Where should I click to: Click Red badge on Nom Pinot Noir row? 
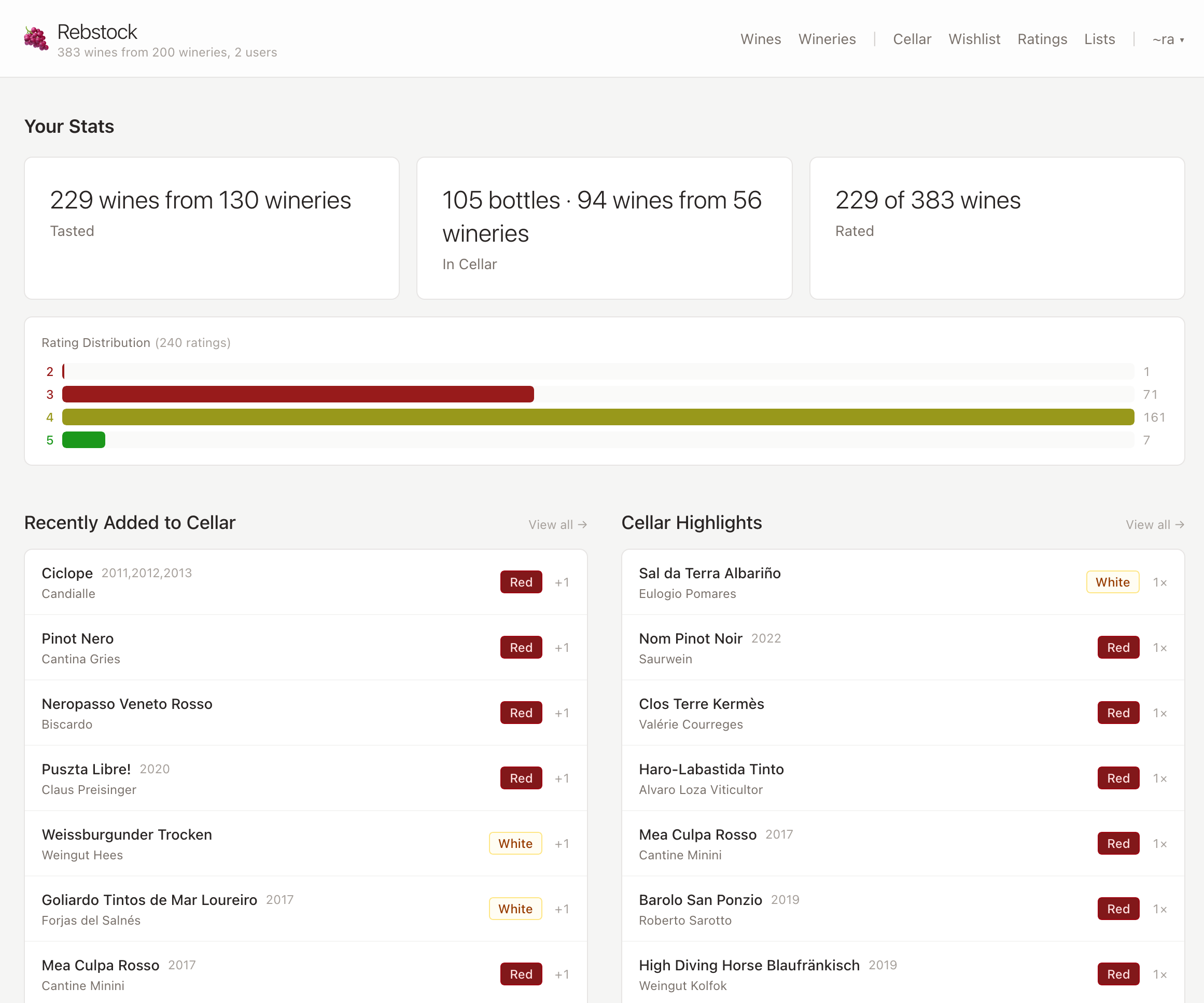(1118, 647)
